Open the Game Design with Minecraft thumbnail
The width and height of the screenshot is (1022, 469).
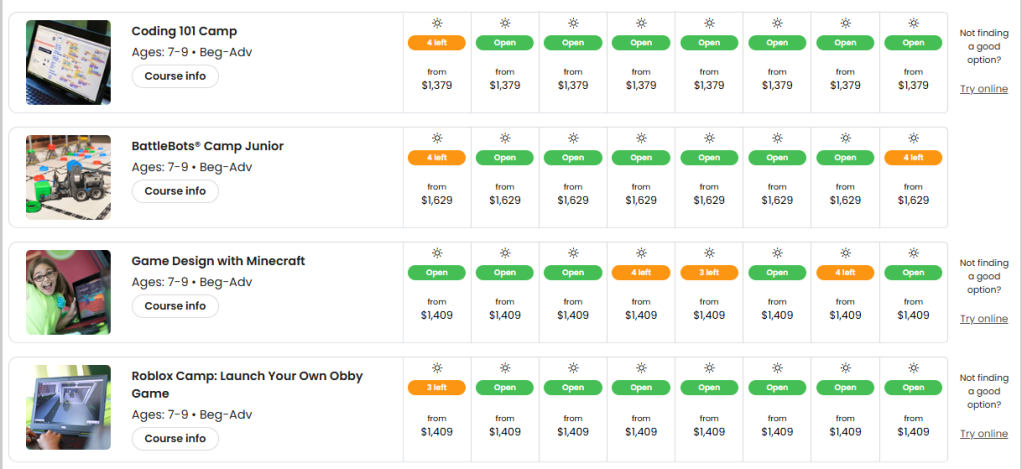[68, 292]
